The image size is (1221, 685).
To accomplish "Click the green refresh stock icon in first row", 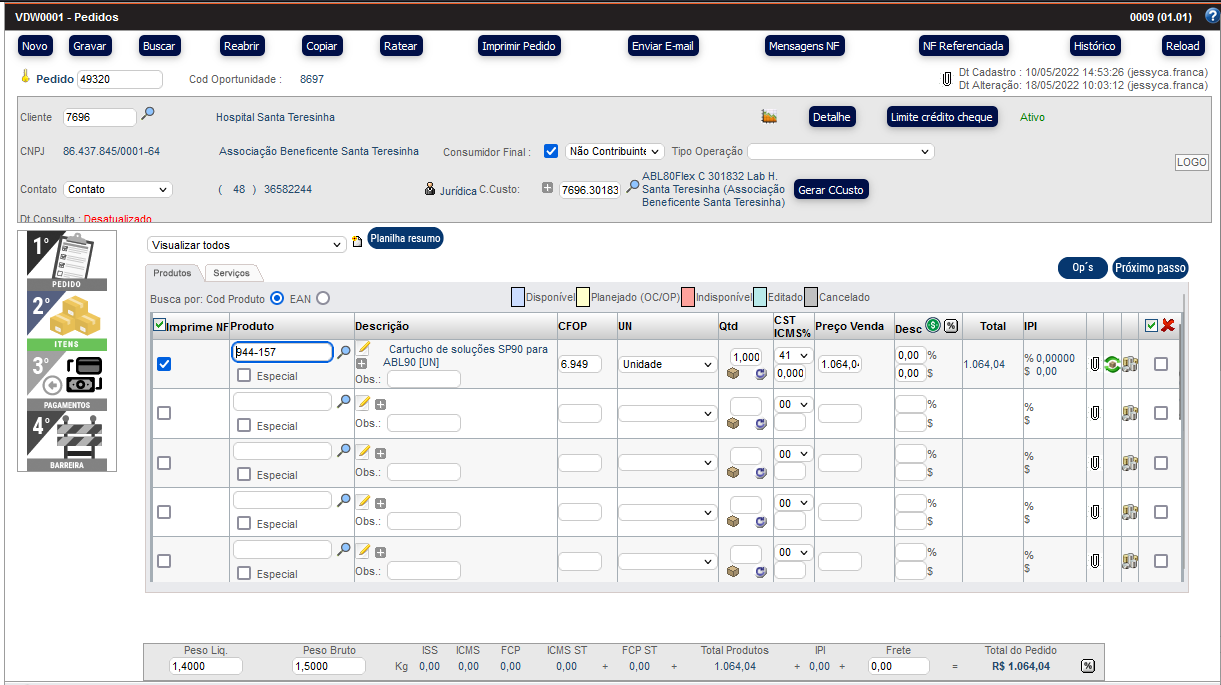I will tap(1112, 365).
